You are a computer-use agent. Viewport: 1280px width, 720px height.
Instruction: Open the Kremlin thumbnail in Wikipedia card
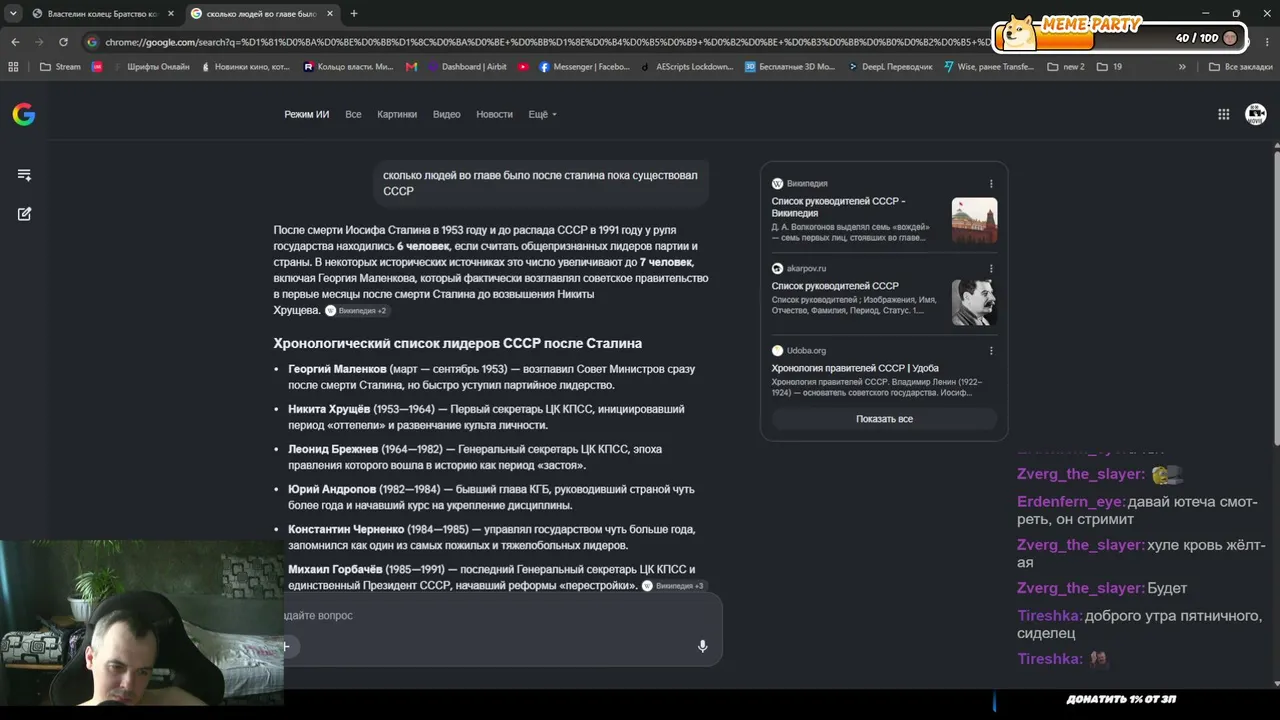tap(974, 221)
